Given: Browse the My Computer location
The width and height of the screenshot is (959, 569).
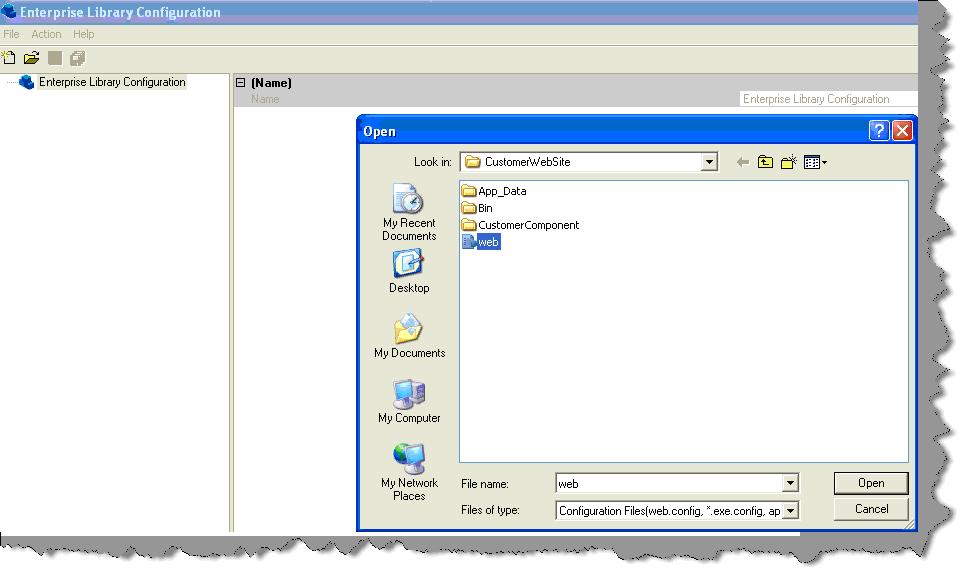Looking at the screenshot, I should pos(409,401).
